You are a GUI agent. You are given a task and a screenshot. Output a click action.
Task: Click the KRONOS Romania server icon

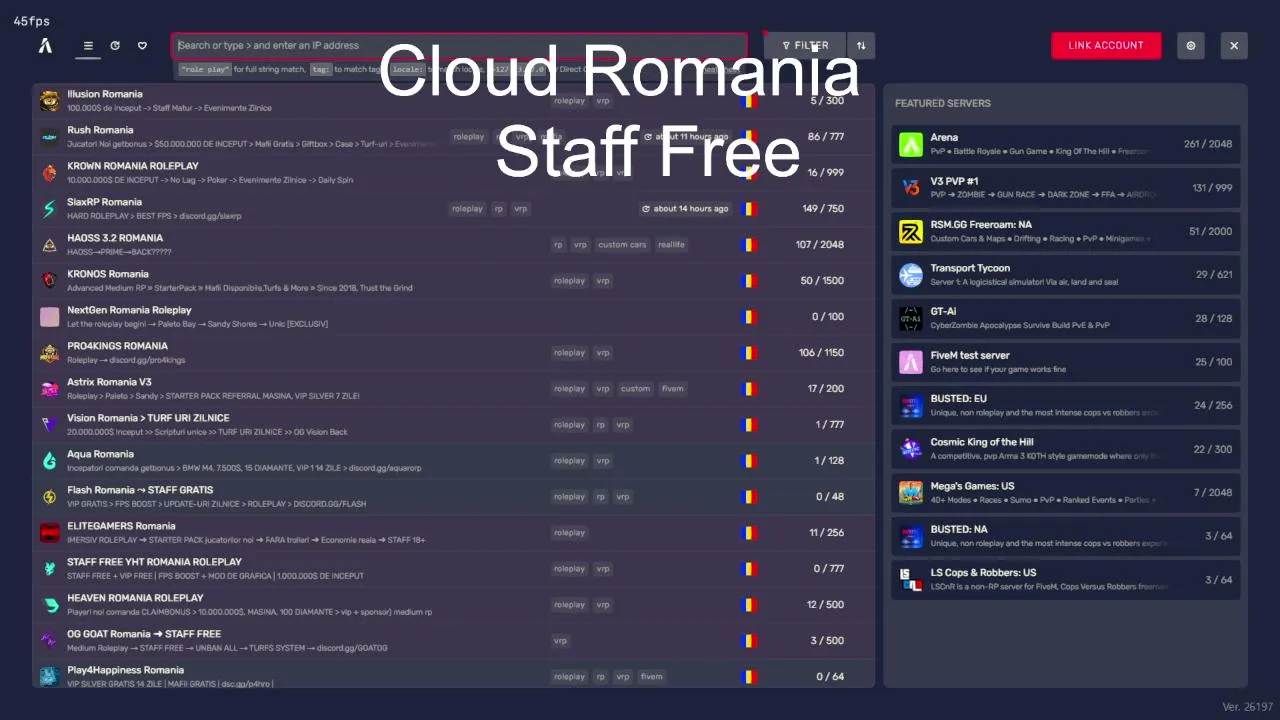(x=49, y=281)
